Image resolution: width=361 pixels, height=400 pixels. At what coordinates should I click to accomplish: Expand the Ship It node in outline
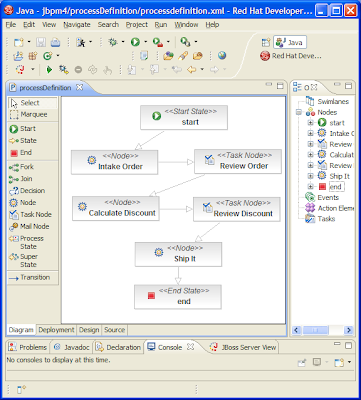310,176
